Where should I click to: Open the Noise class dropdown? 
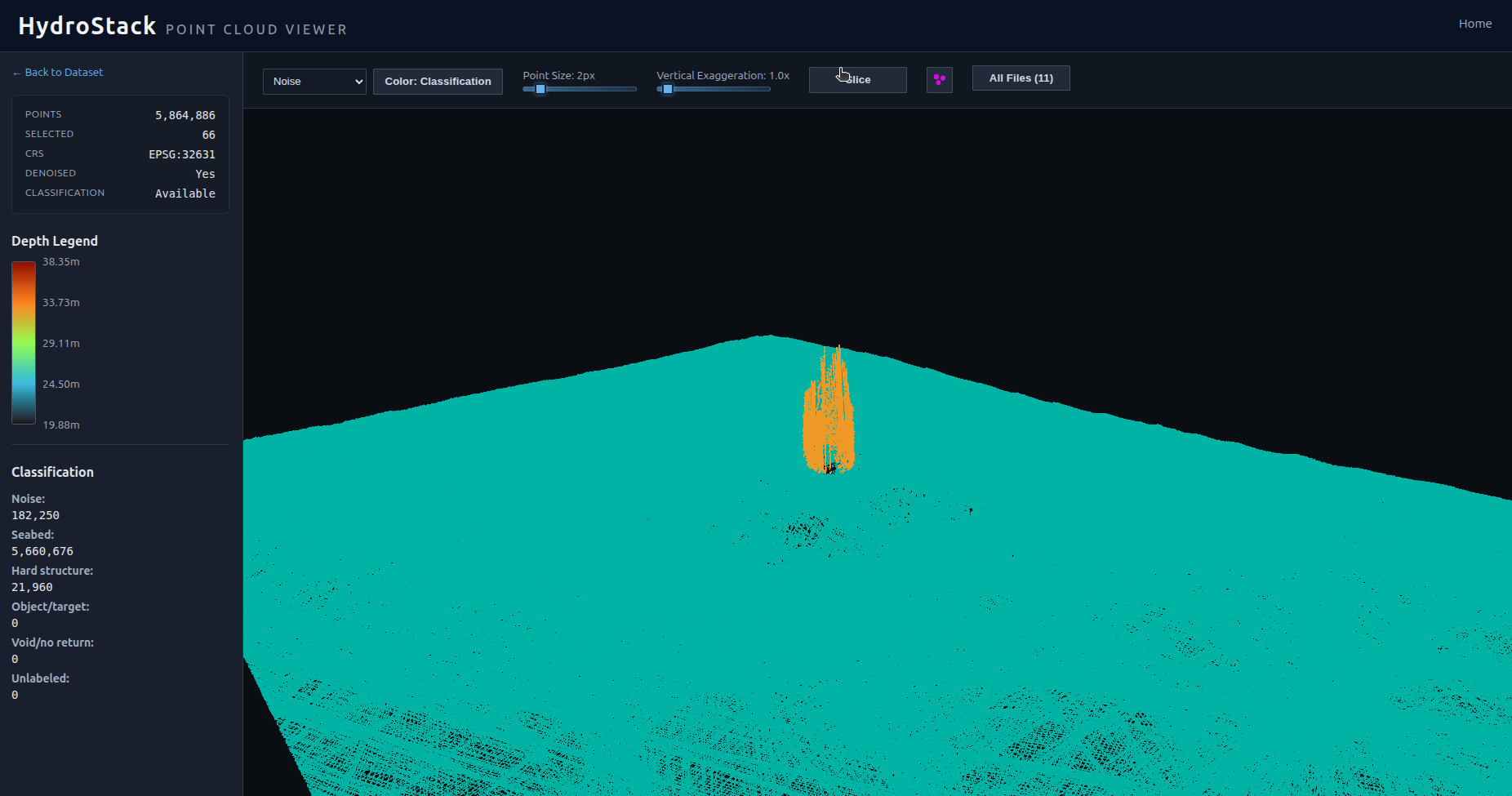click(314, 82)
